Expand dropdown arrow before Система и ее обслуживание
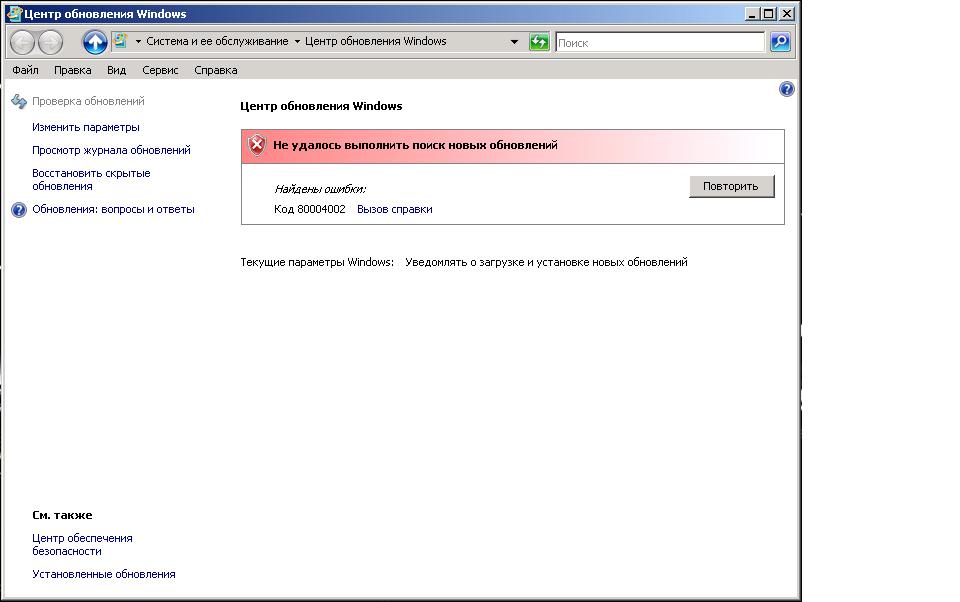Image resolution: width=960 pixels, height=602 pixels. [138, 42]
